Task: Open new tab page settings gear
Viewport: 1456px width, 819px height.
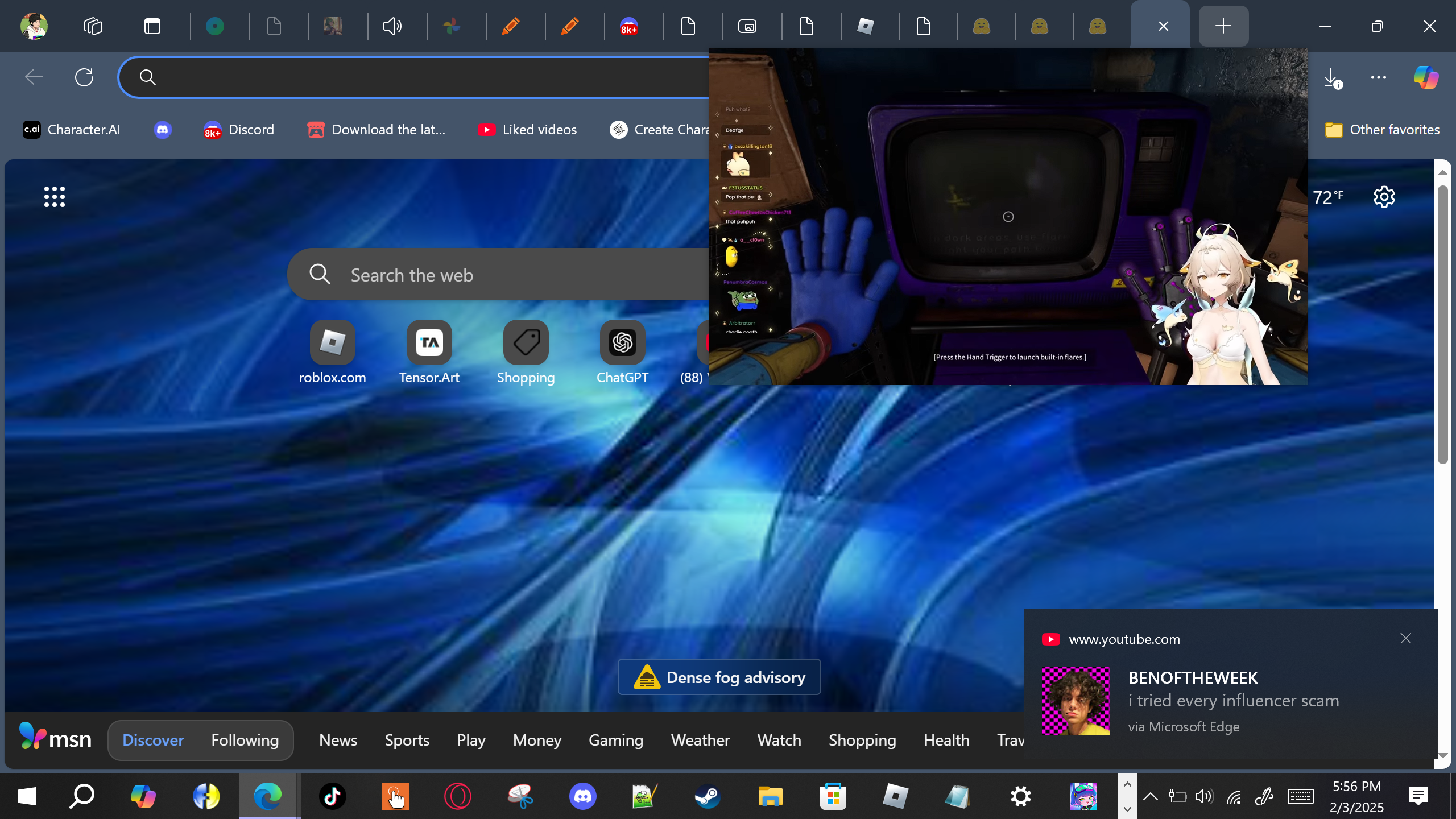Action: click(1384, 197)
